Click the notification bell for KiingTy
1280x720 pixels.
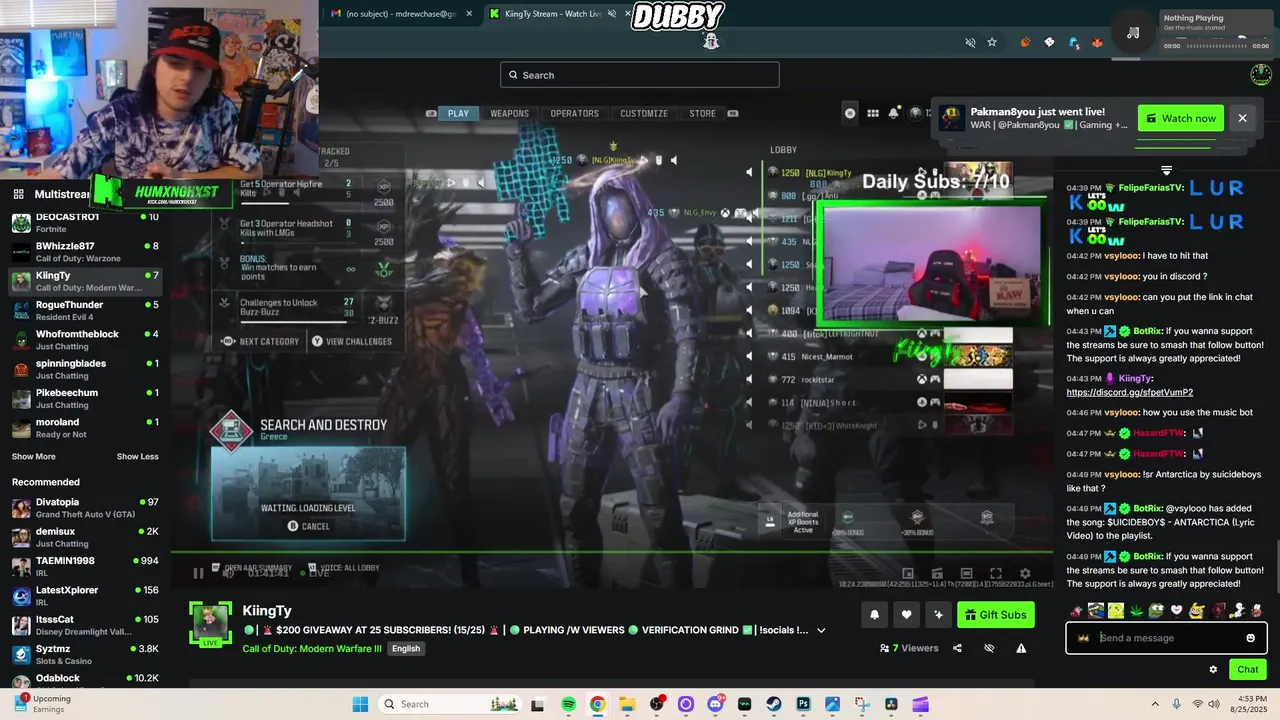pyautogui.click(x=874, y=615)
